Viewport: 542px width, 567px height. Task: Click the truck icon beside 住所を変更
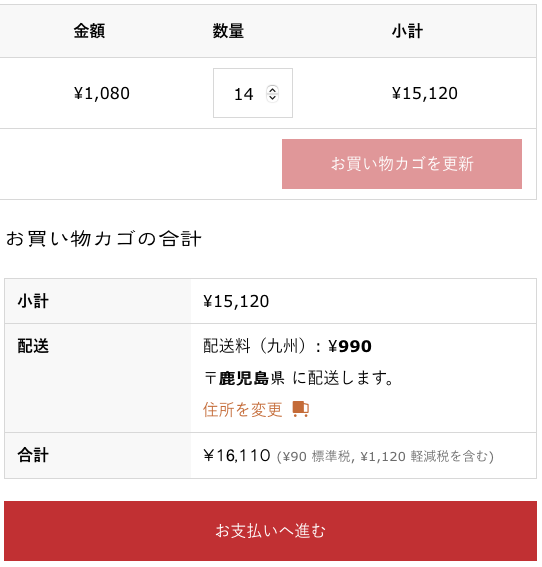300,409
